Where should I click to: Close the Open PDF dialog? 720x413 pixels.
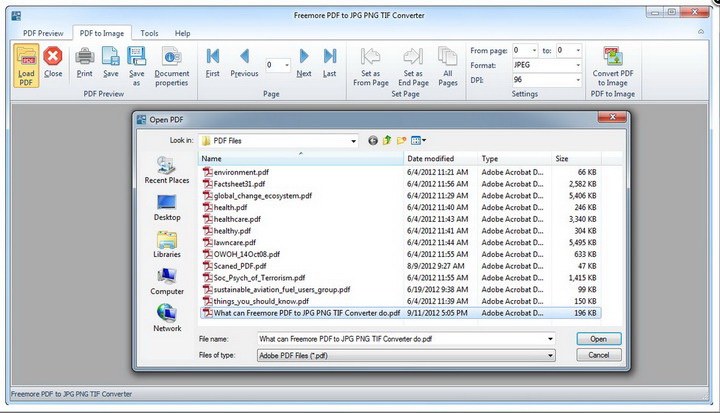pos(612,118)
